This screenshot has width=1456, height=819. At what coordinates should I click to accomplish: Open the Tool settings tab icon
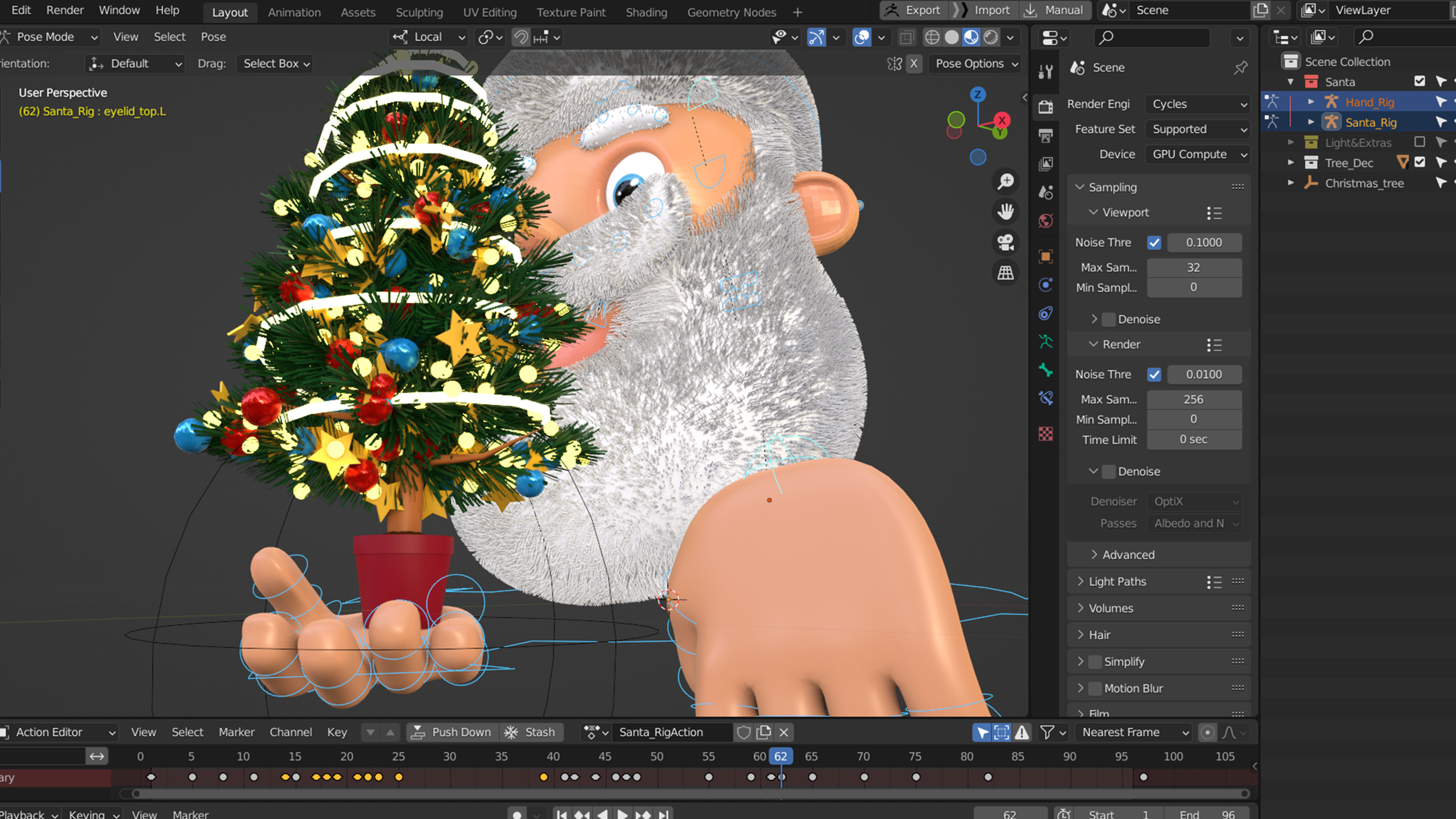click(x=1046, y=72)
